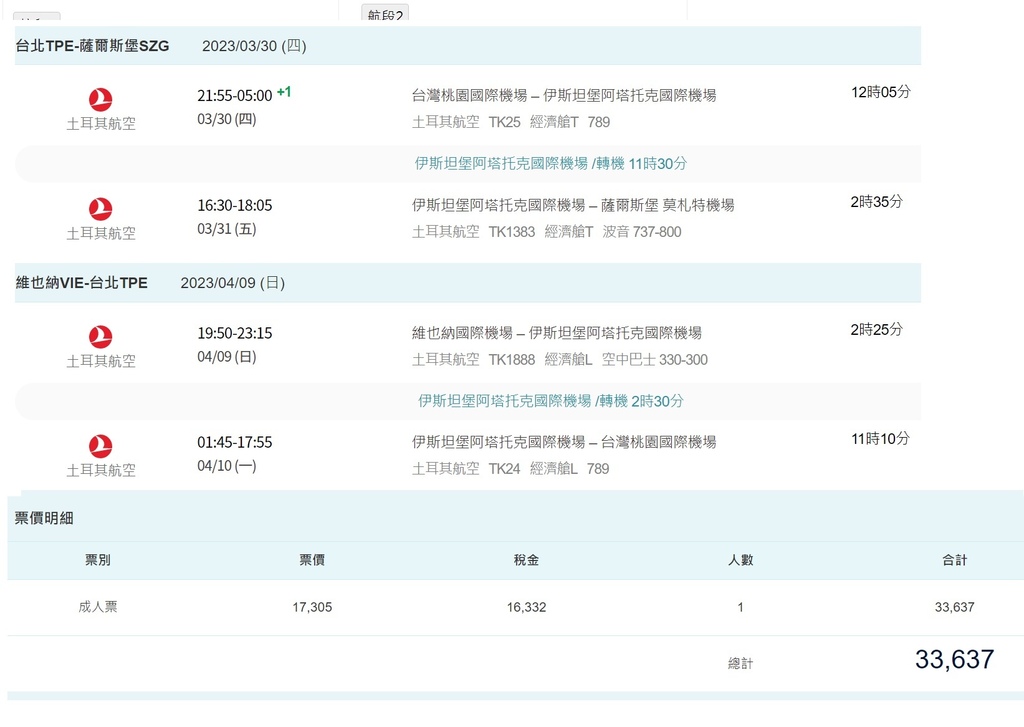Click aircraft type 波音 737-800
This screenshot has height=727, width=1024.
pos(641,232)
